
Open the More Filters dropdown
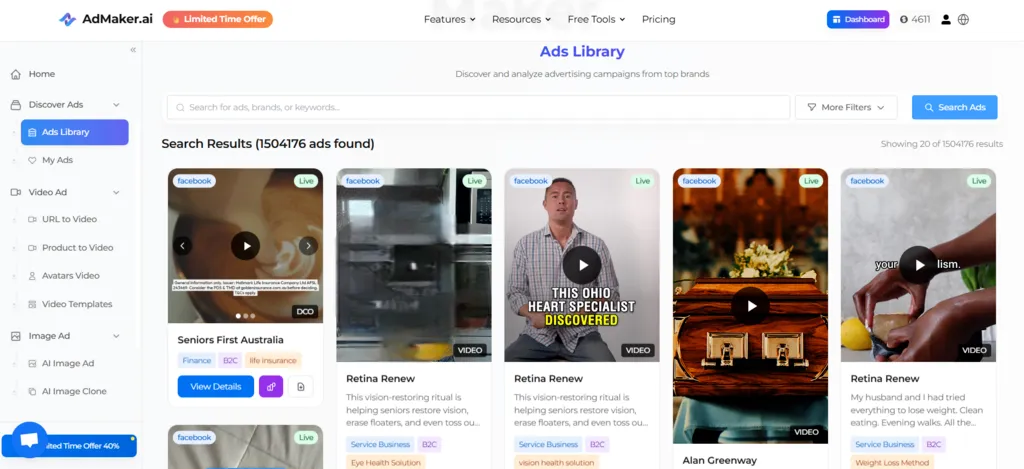click(x=846, y=107)
